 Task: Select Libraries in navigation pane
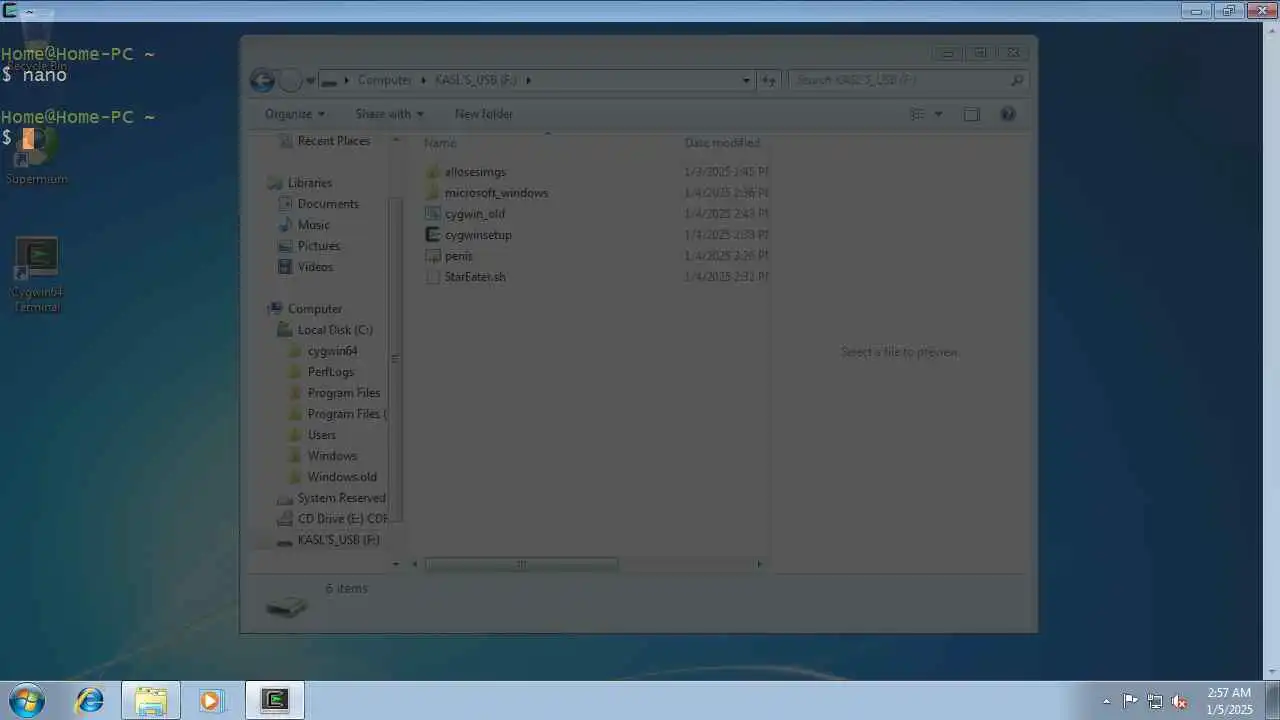point(309,183)
